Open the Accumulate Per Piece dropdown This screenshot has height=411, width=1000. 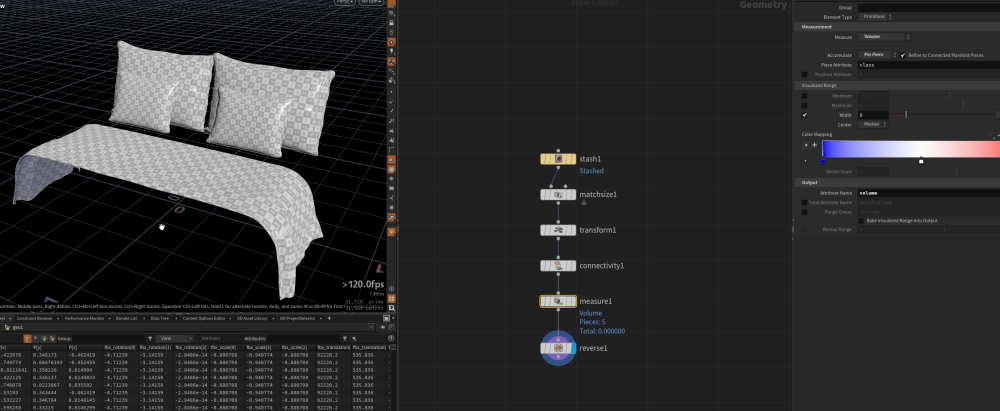(878, 56)
